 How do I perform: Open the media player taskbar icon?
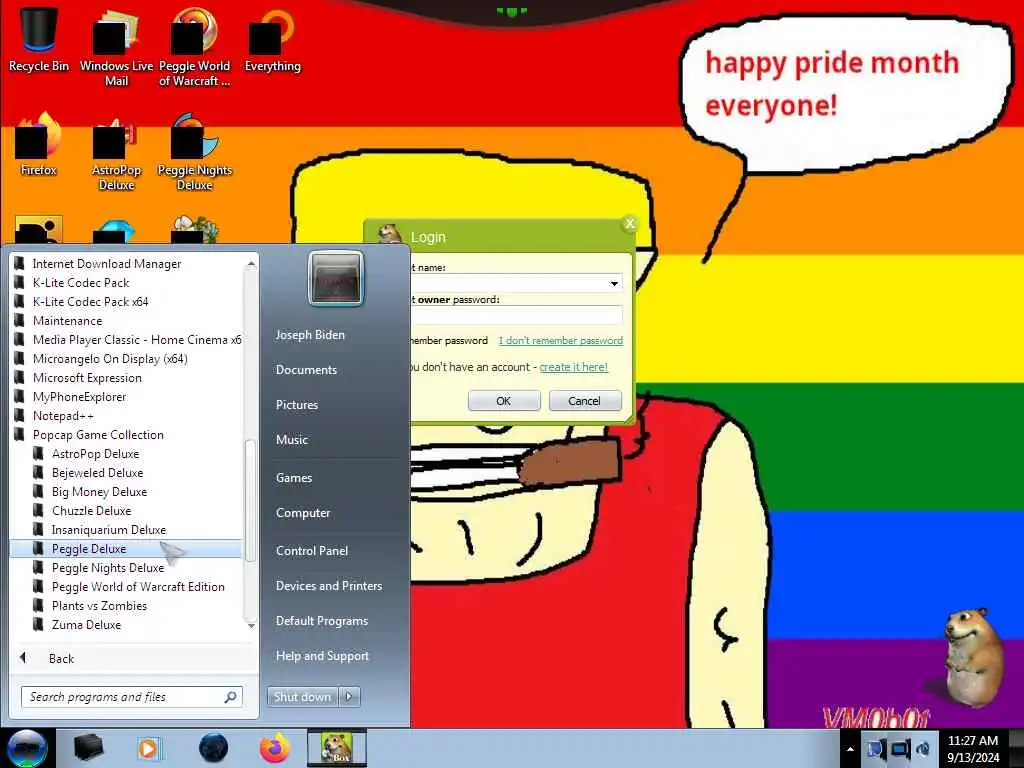point(149,748)
